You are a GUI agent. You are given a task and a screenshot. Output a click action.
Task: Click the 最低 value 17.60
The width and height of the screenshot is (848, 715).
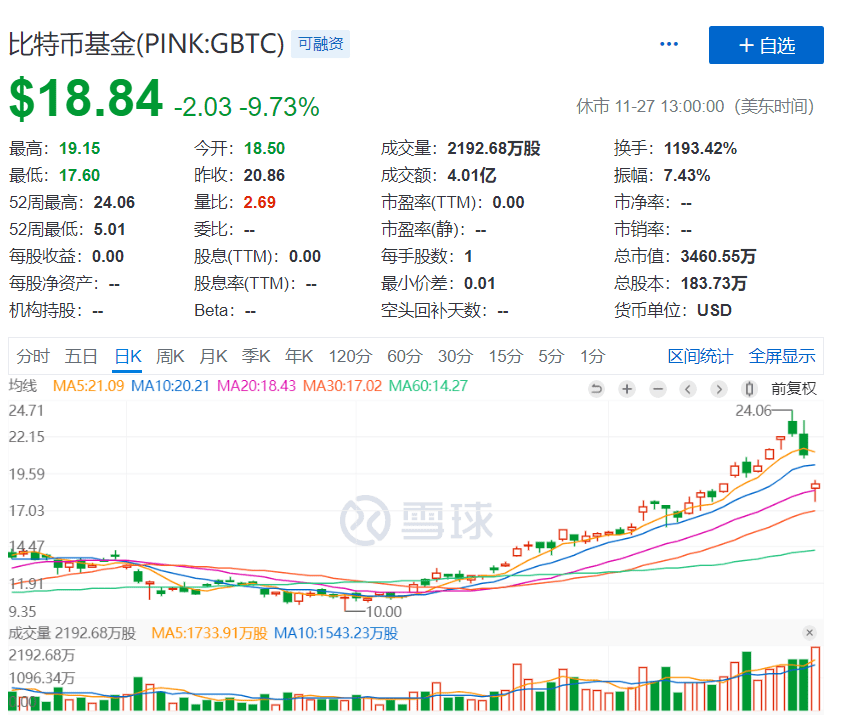pos(80,175)
